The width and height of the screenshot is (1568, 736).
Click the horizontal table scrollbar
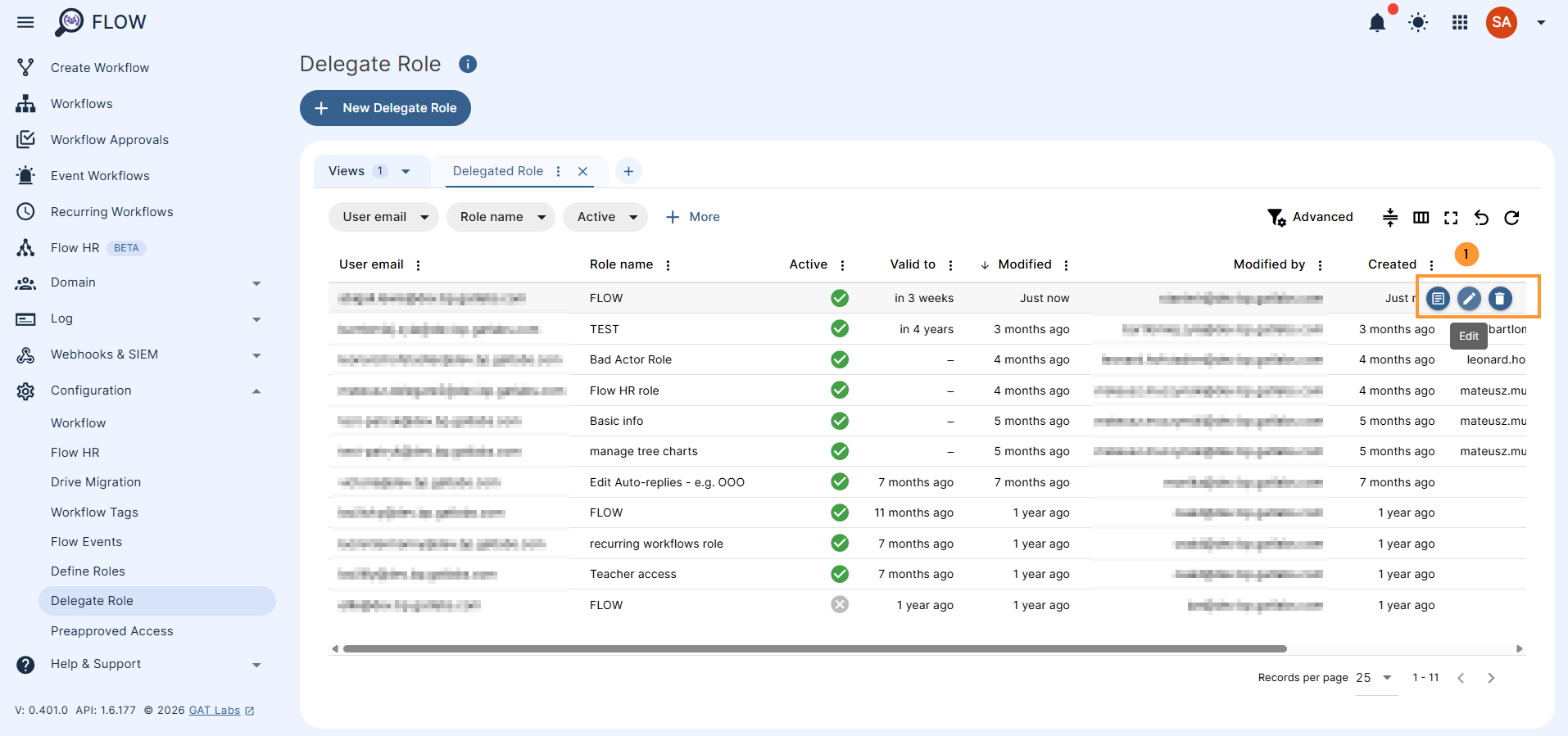click(x=814, y=649)
